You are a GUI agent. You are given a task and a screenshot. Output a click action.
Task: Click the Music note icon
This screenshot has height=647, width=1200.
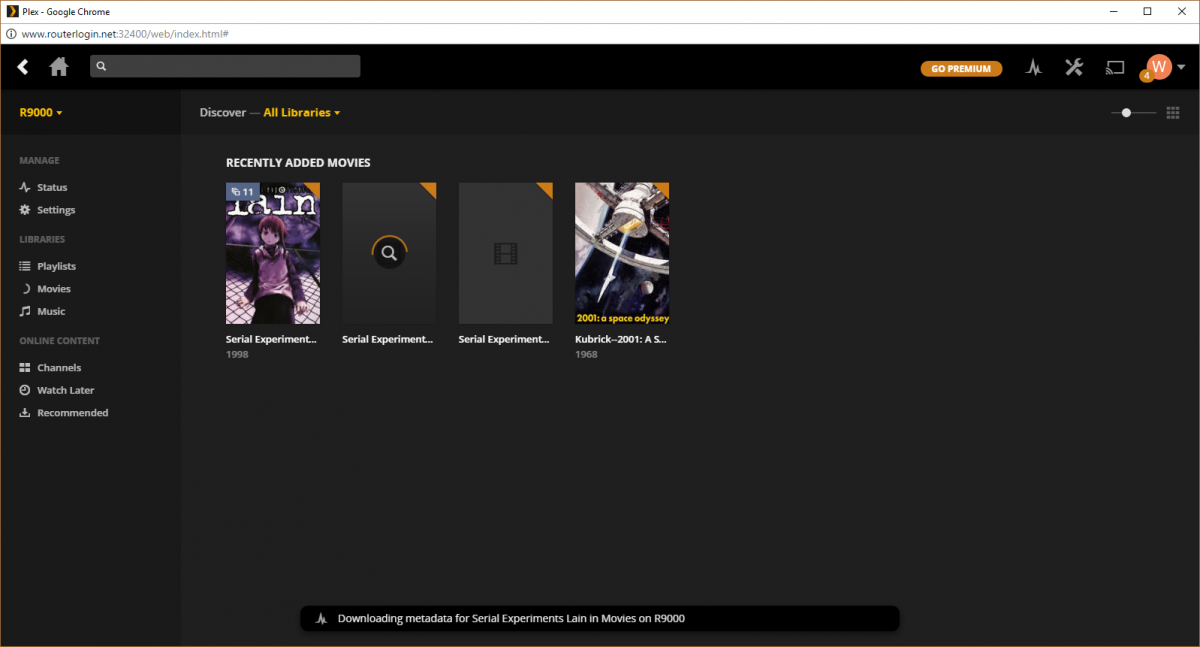click(25, 311)
